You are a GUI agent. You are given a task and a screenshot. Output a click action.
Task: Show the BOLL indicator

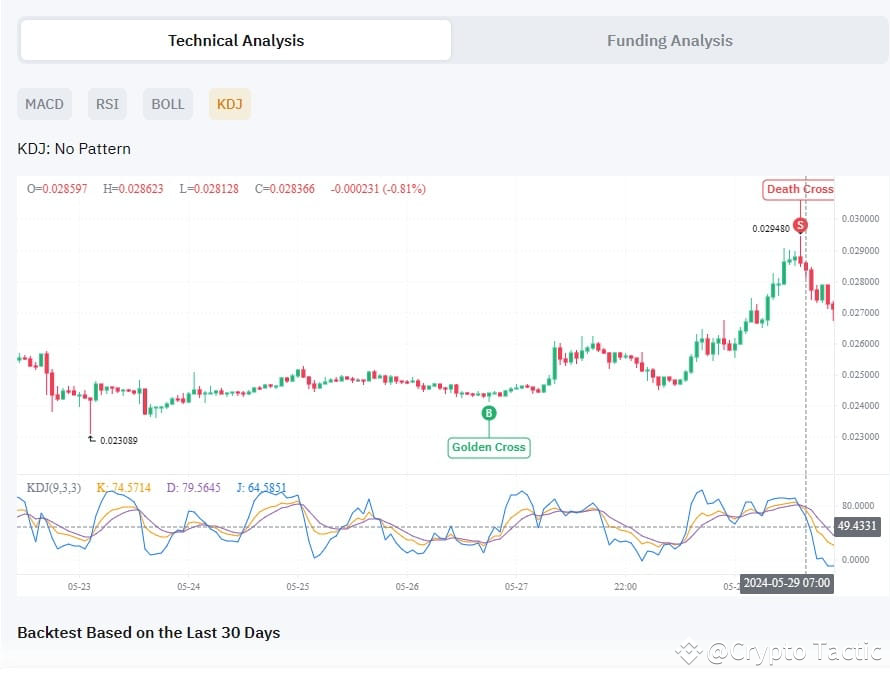(x=168, y=104)
